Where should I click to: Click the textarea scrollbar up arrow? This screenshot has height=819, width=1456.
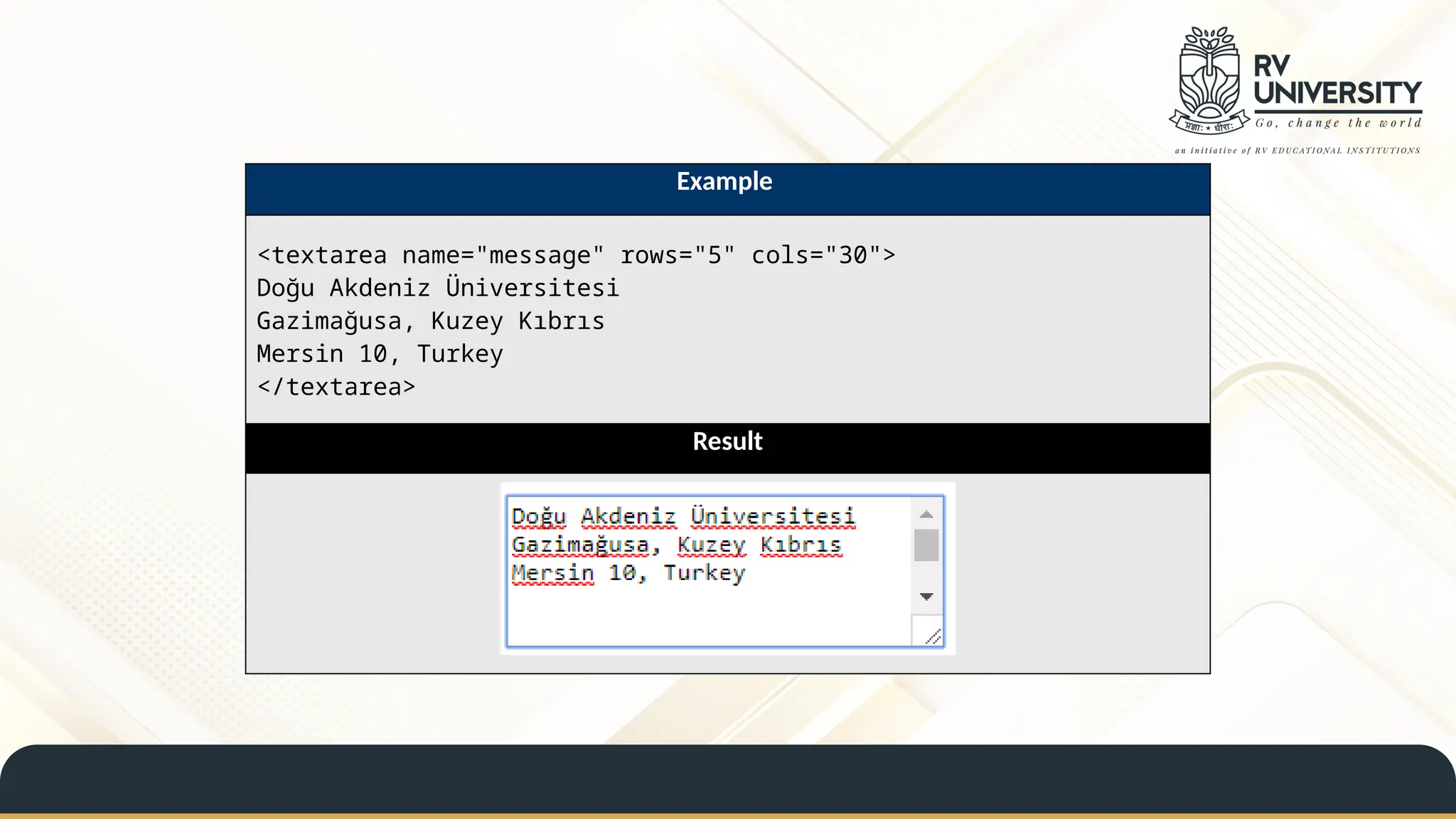(x=926, y=515)
